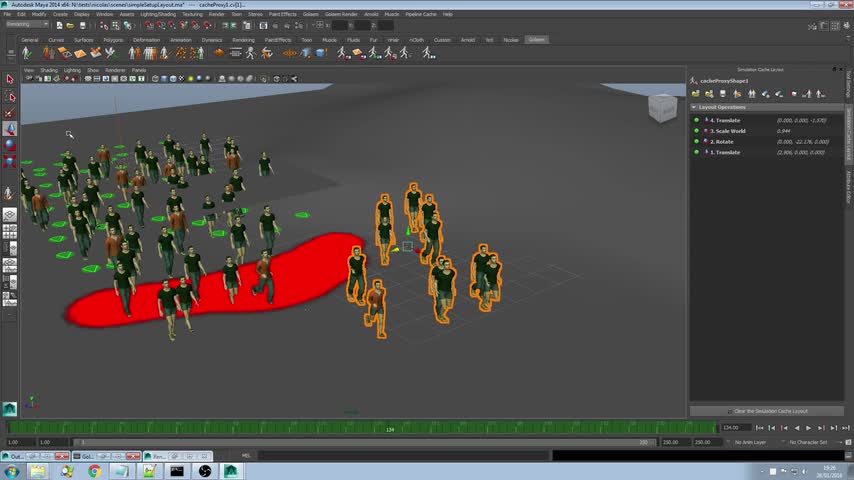
Task: Select the 3. Scale World operation row
Action: [766, 131]
